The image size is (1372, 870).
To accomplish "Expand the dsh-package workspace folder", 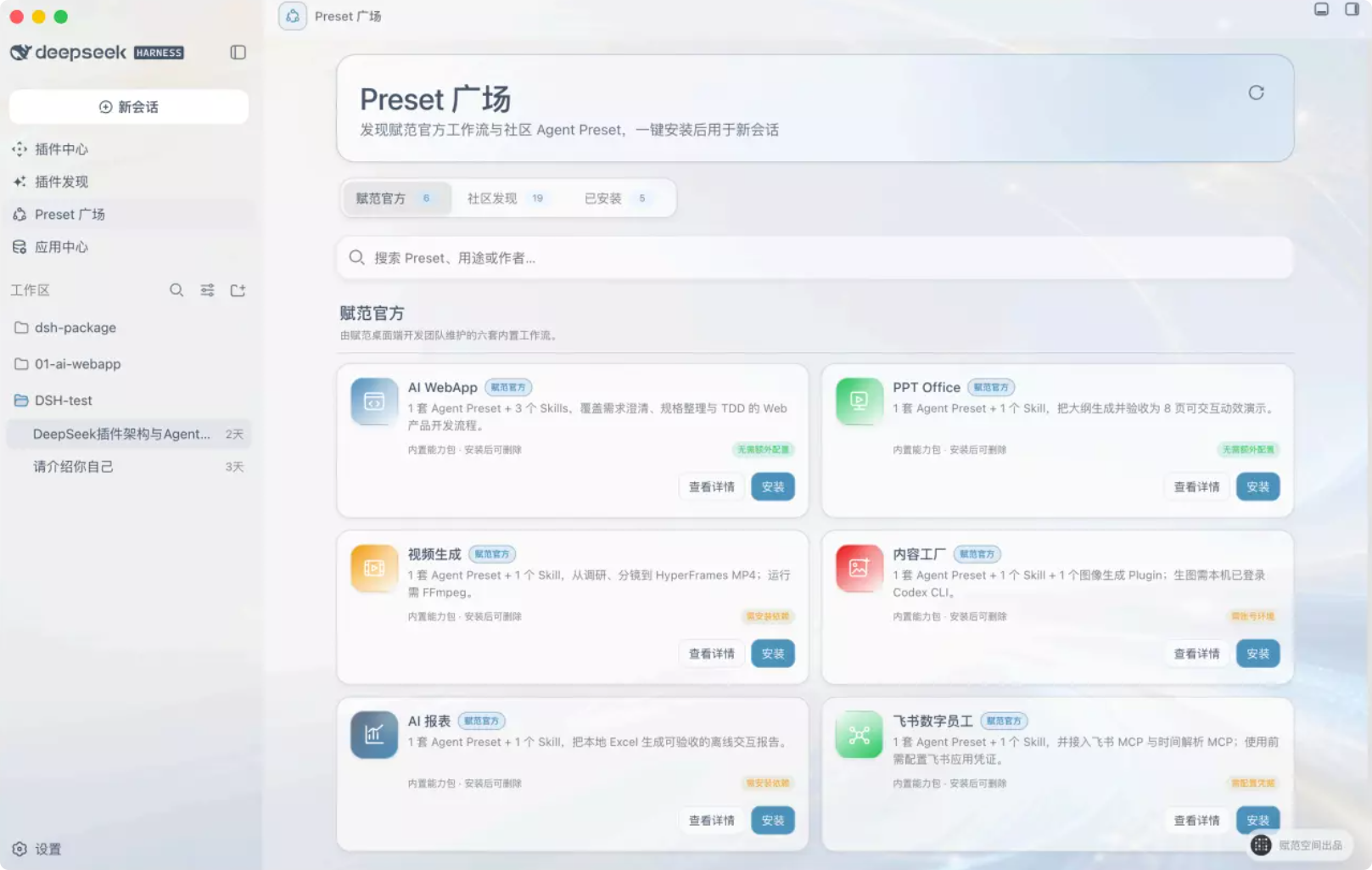I will point(129,328).
